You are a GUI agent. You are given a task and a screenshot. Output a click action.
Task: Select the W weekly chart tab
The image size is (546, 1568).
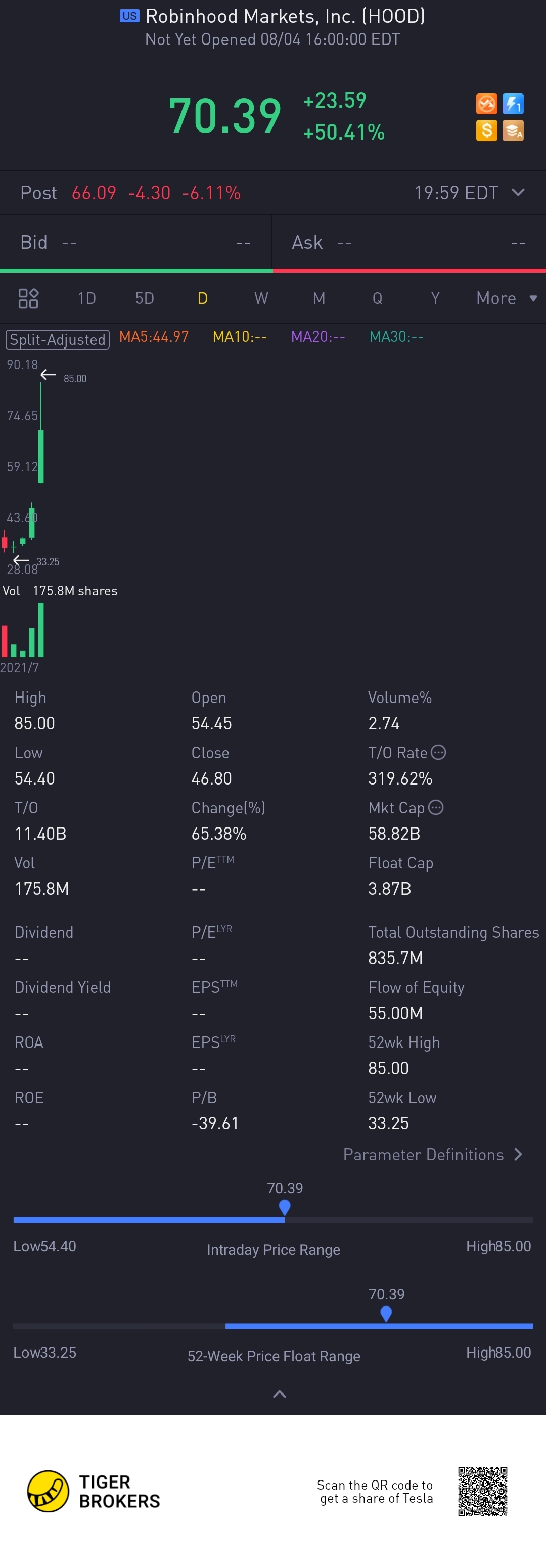pos(261,298)
